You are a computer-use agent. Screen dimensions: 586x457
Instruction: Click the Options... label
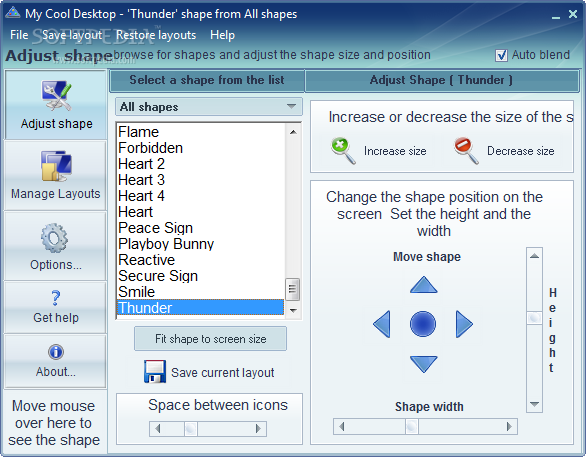coord(56,265)
